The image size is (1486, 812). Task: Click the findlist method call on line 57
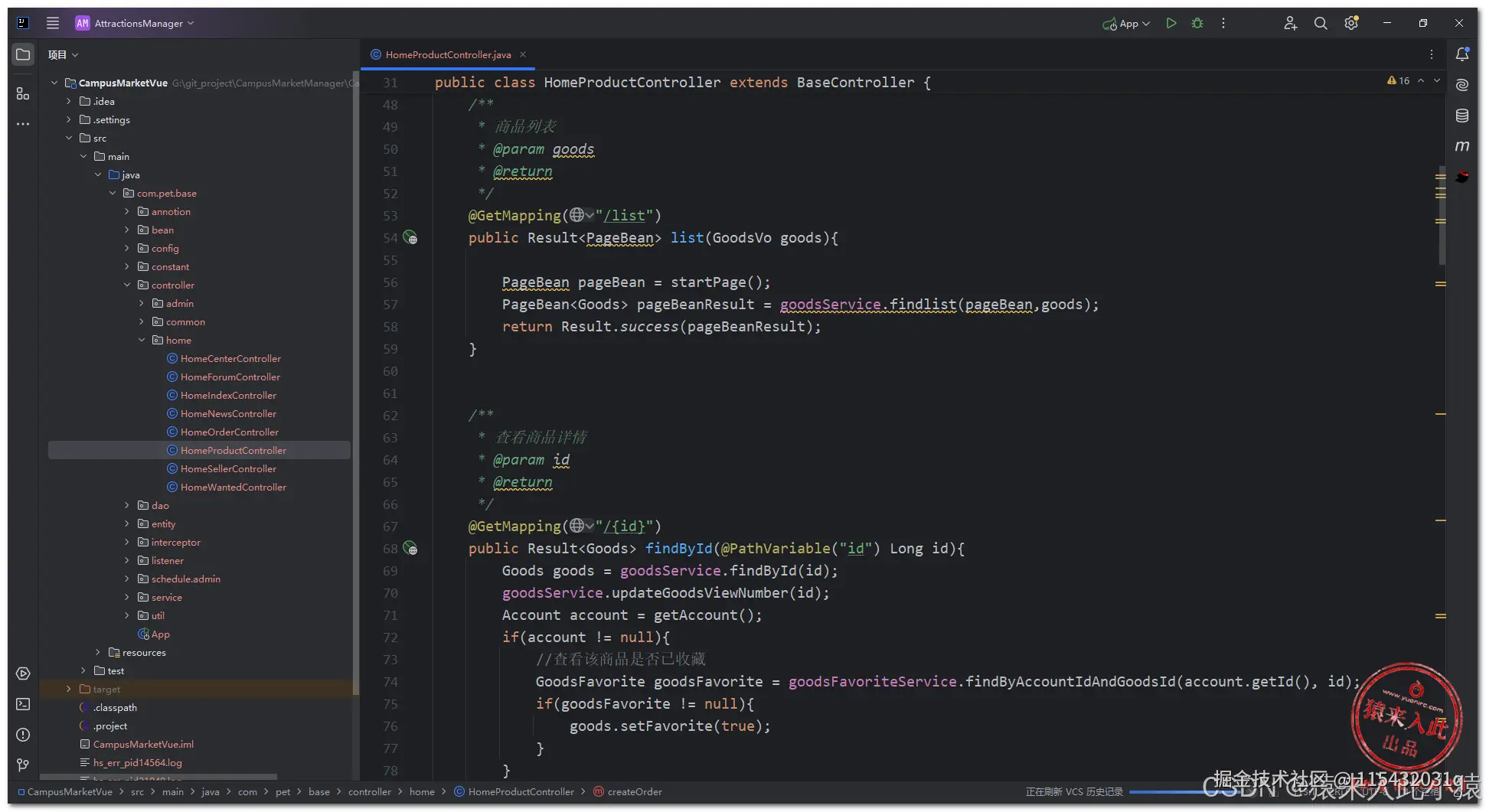click(x=923, y=305)
